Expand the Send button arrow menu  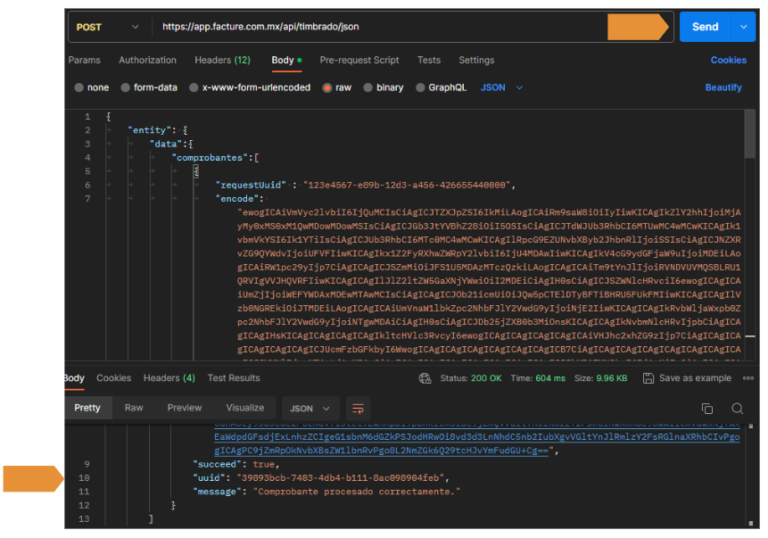(x=743, y=27)
